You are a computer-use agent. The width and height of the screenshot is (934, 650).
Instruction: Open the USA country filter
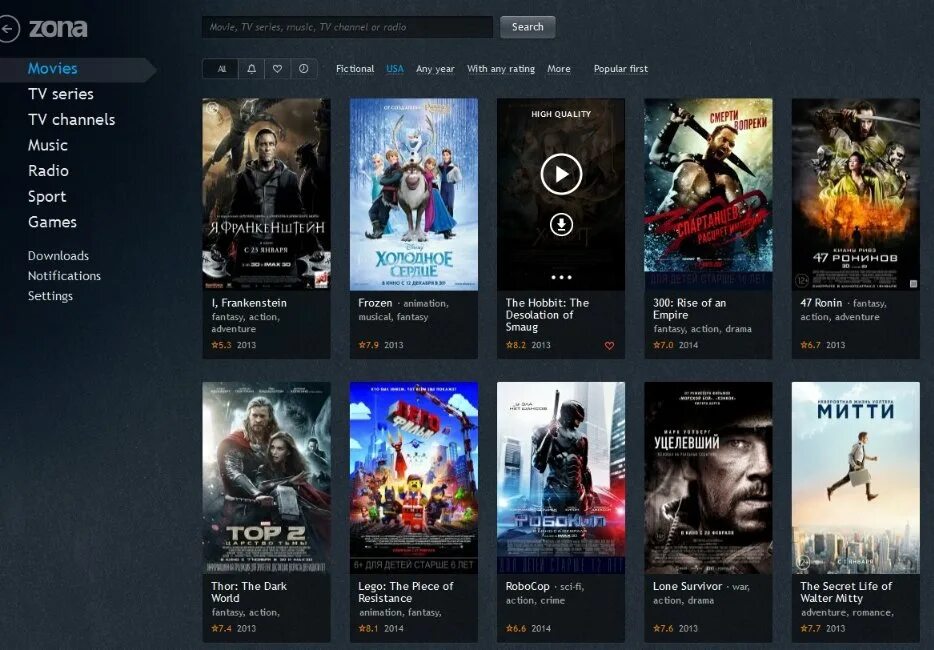click(x=395, y=69)
